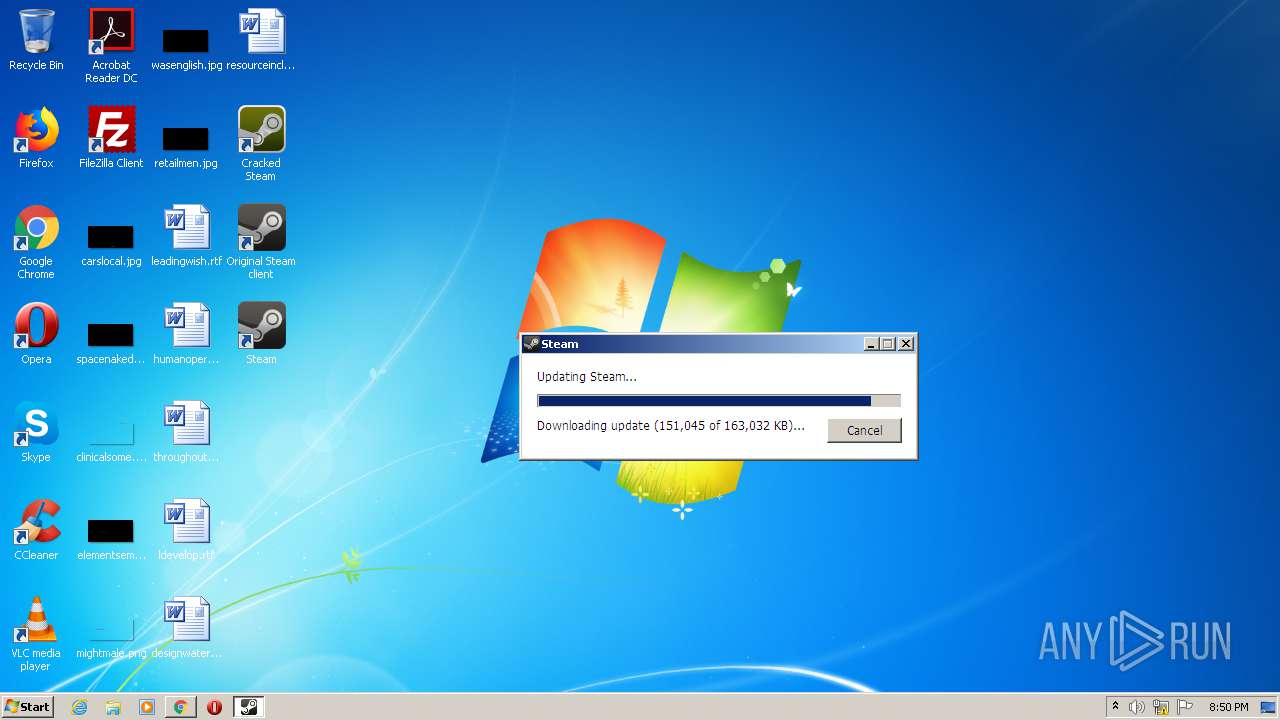Launch Firefox from the desktop
The width and height of the screenshot is (1280, 720).
coord(36,138)
